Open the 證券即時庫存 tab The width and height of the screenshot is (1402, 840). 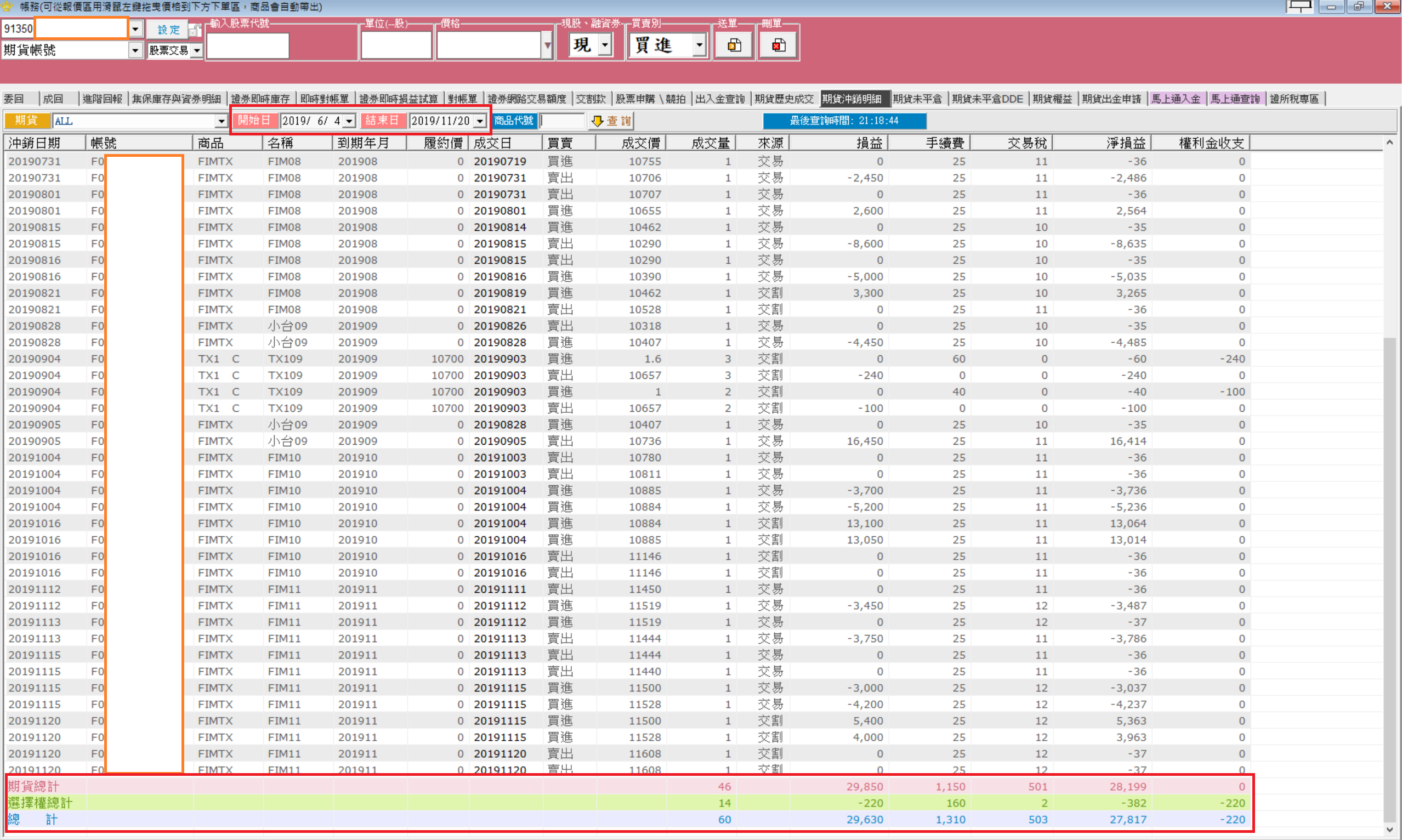261,99
